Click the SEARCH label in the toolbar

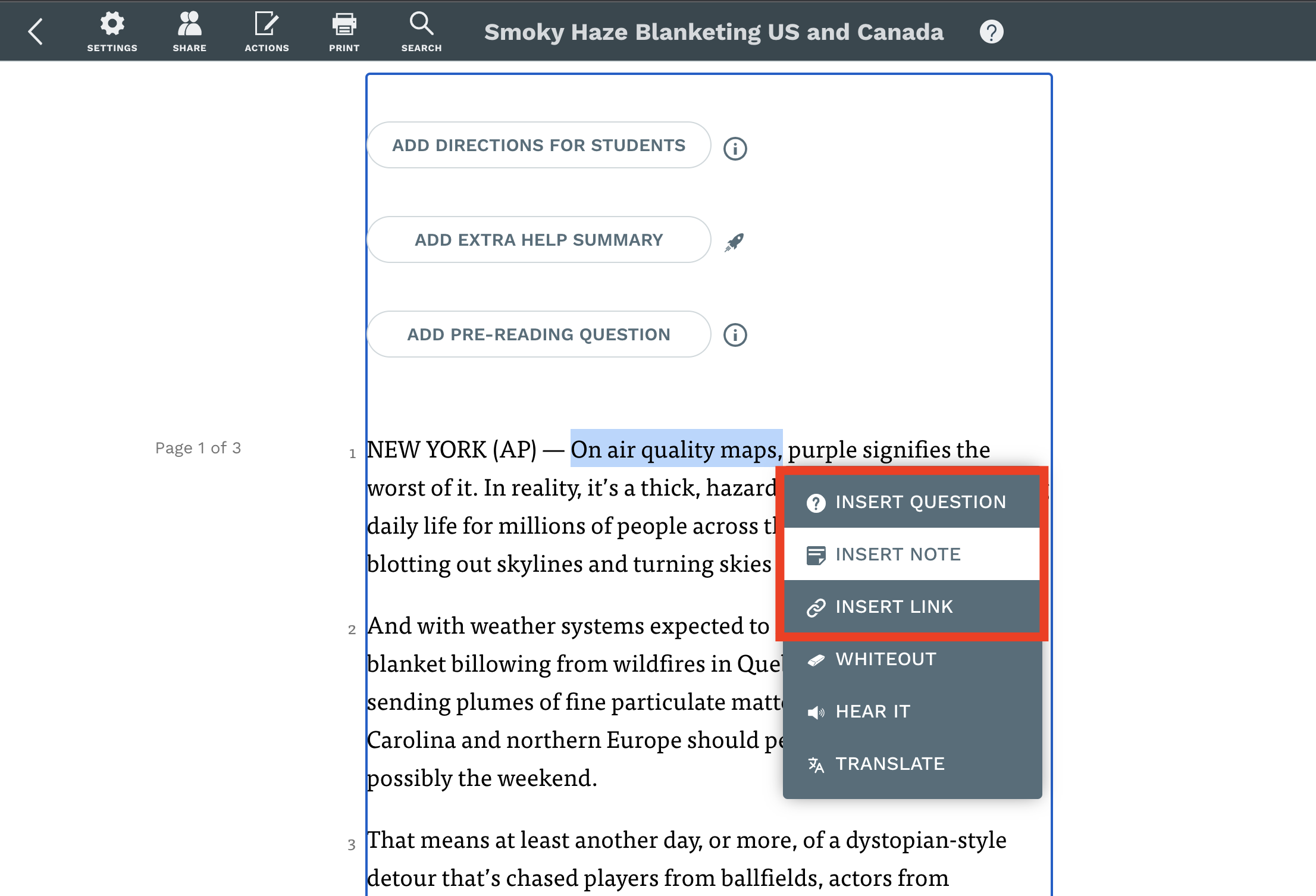(x=421, y=48)
